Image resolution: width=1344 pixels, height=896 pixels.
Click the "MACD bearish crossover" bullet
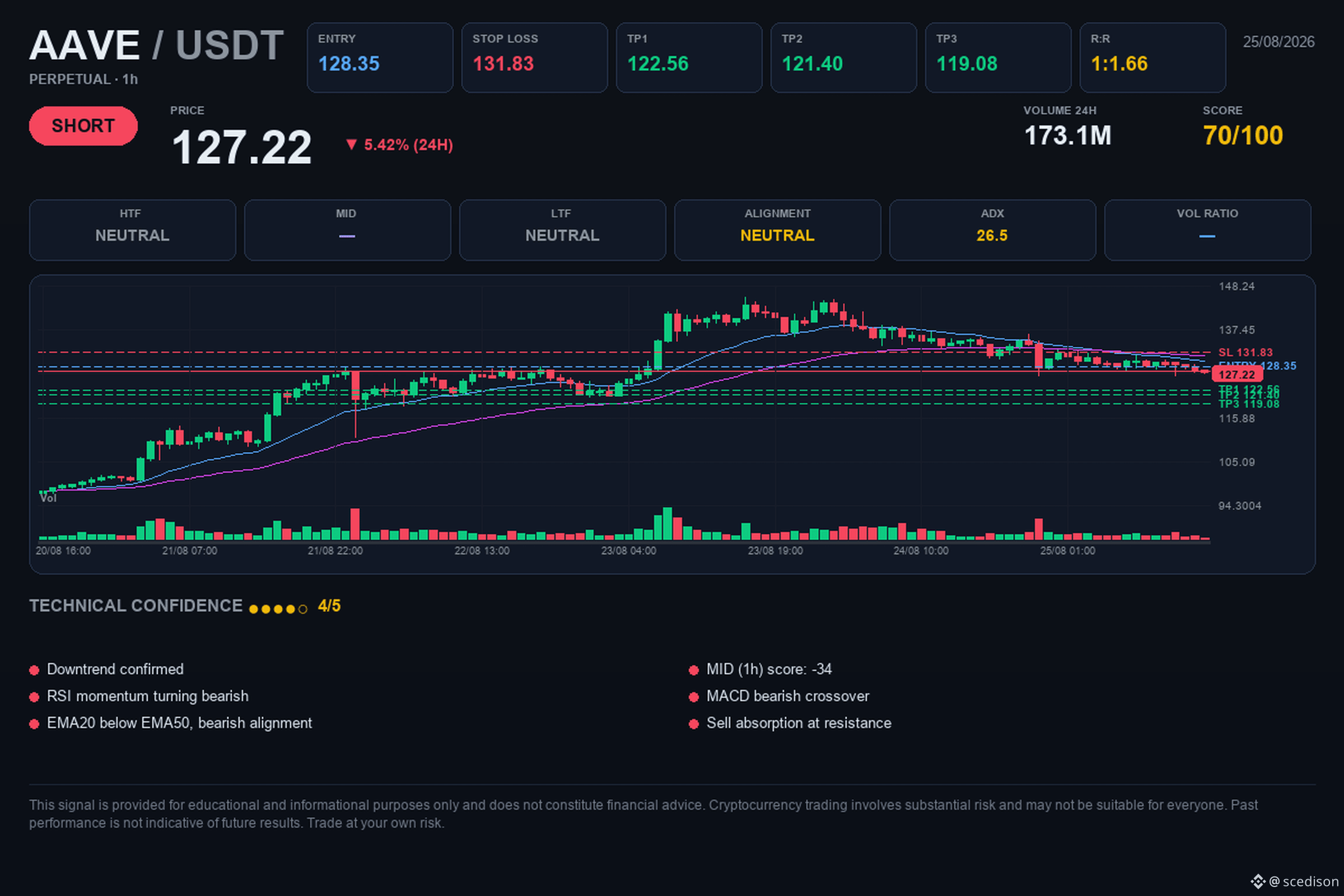pyautogui.click(x=780, y=697)
